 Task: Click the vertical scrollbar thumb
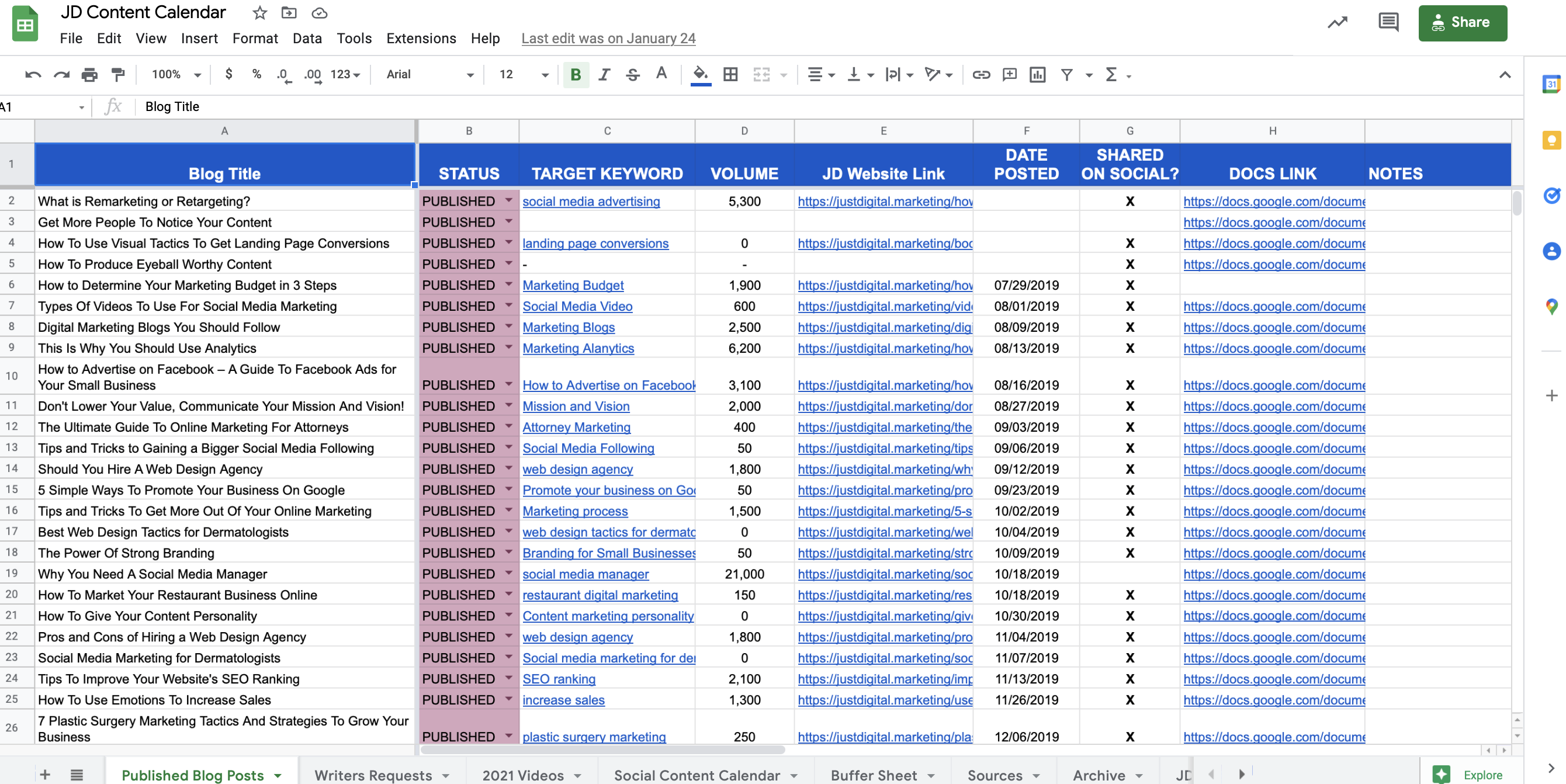1517,203
